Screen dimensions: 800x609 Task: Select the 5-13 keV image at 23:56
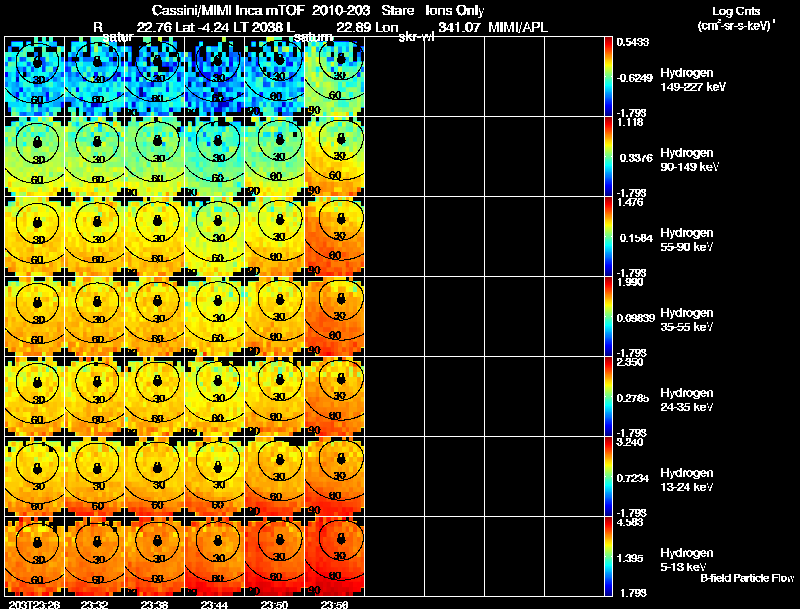point(335,556)
